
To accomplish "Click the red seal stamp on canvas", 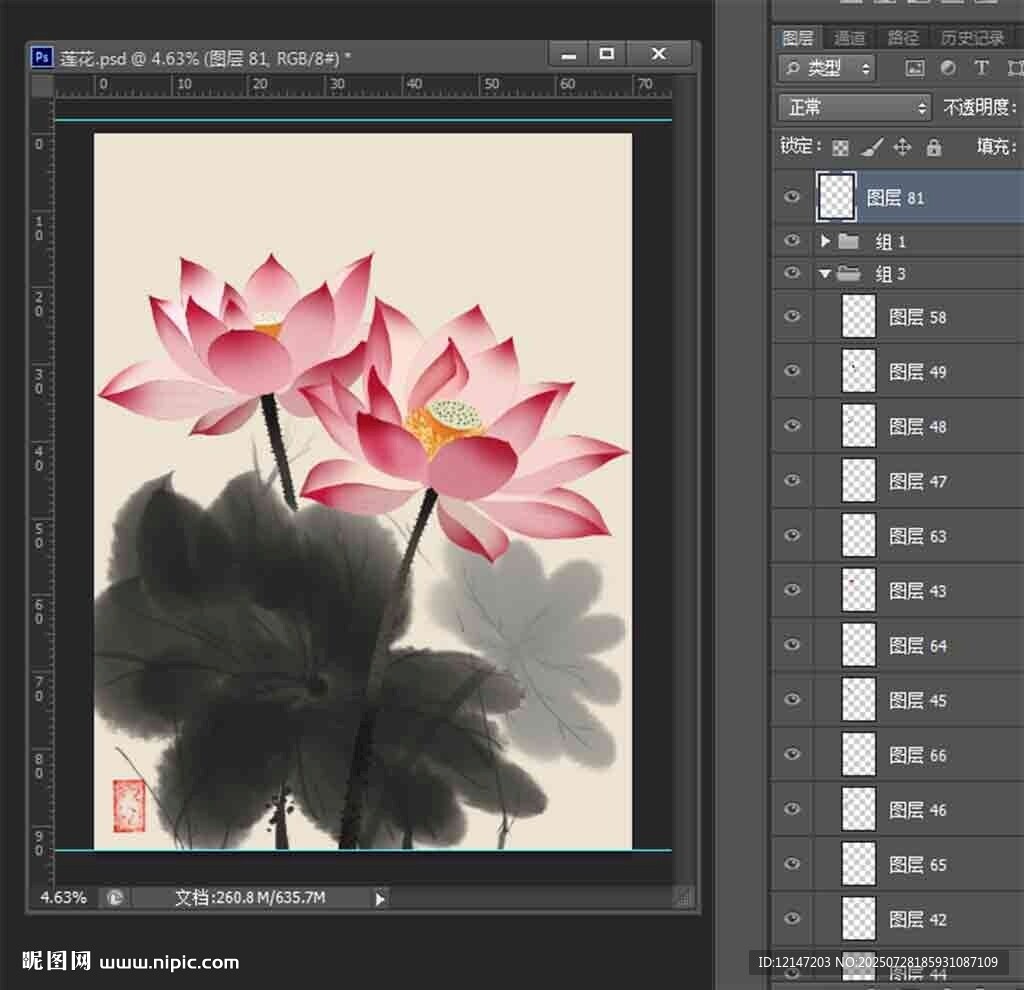I will [129, 806].
